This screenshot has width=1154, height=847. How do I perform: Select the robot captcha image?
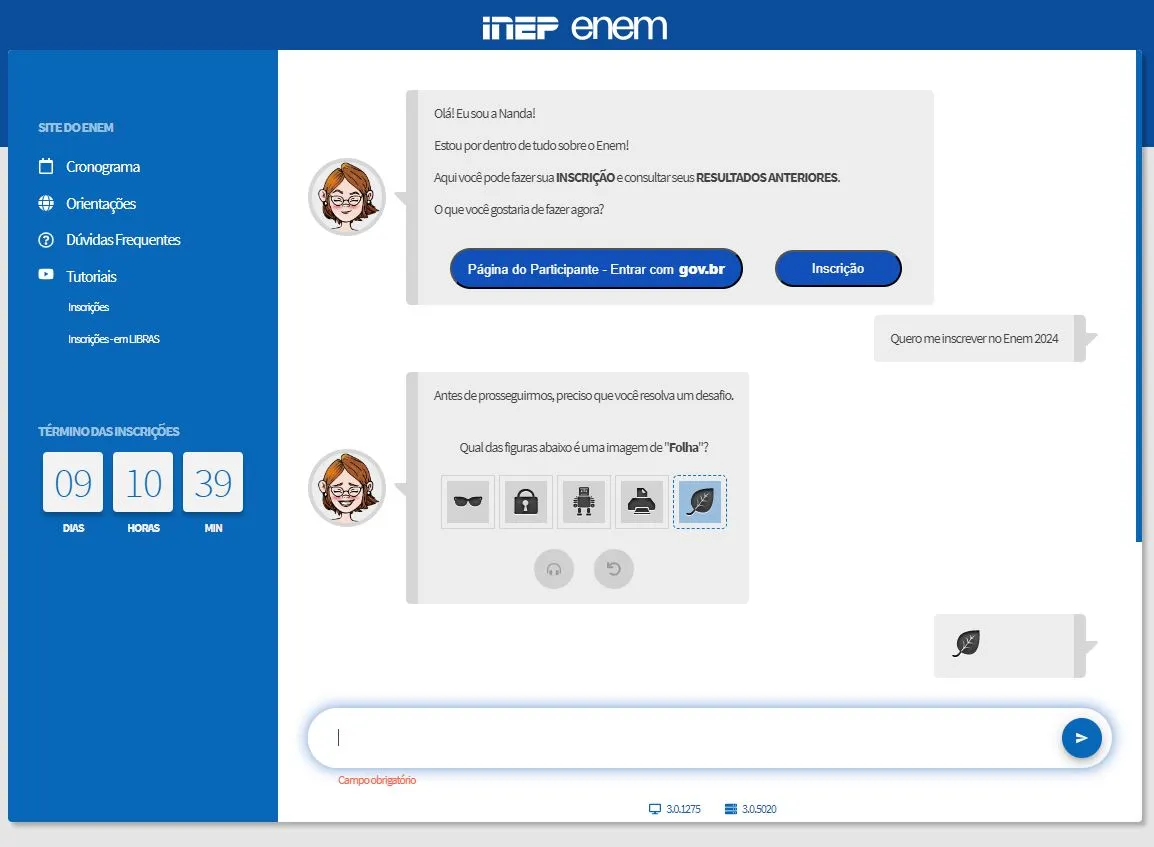584,502
